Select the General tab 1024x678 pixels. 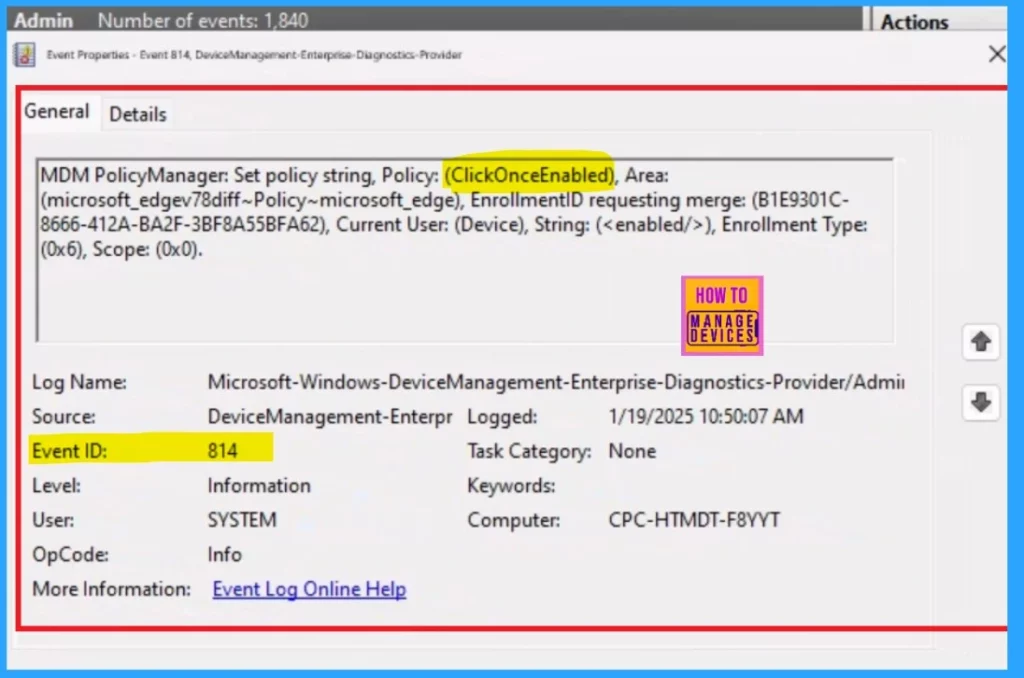click(x=57, y=112)
